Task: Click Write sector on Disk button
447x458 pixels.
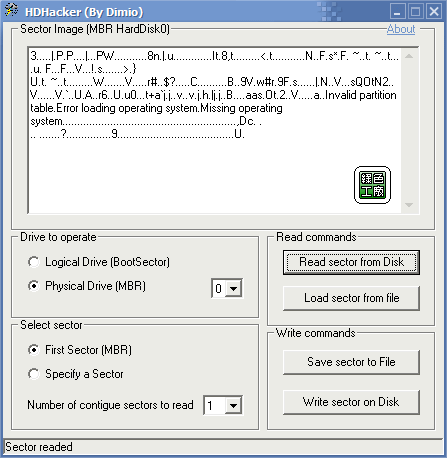Action: tap(351, 402)
